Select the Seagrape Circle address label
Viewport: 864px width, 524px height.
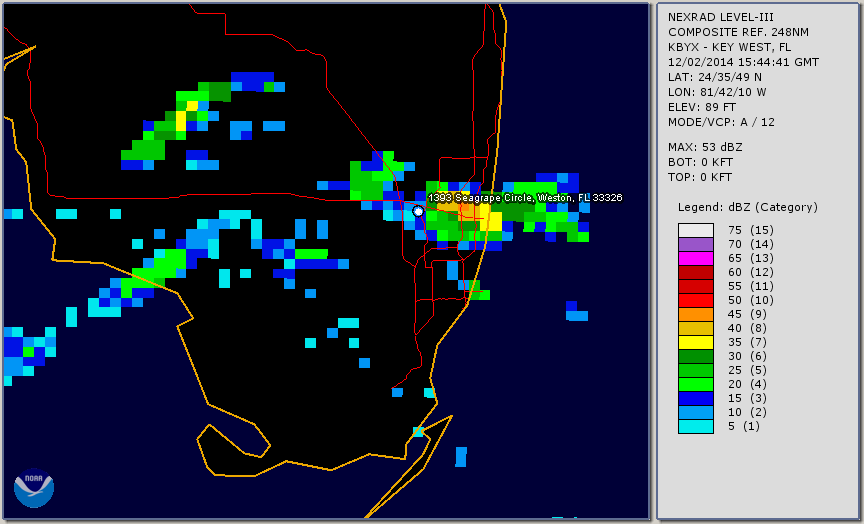tap(525, 198)
